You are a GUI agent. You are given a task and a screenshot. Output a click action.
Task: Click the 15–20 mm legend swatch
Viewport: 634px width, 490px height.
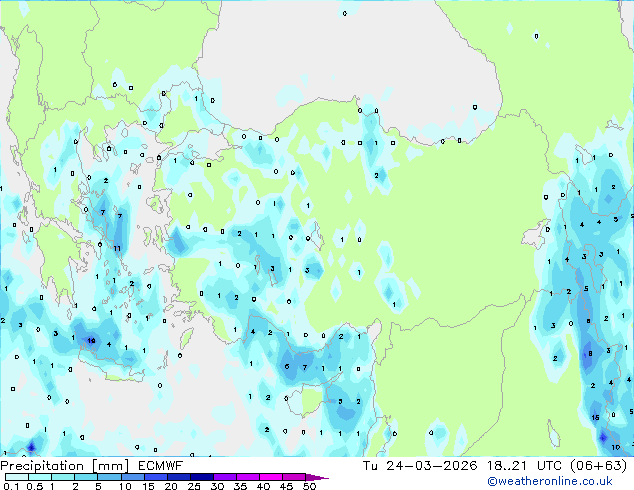tap(155, 477)
